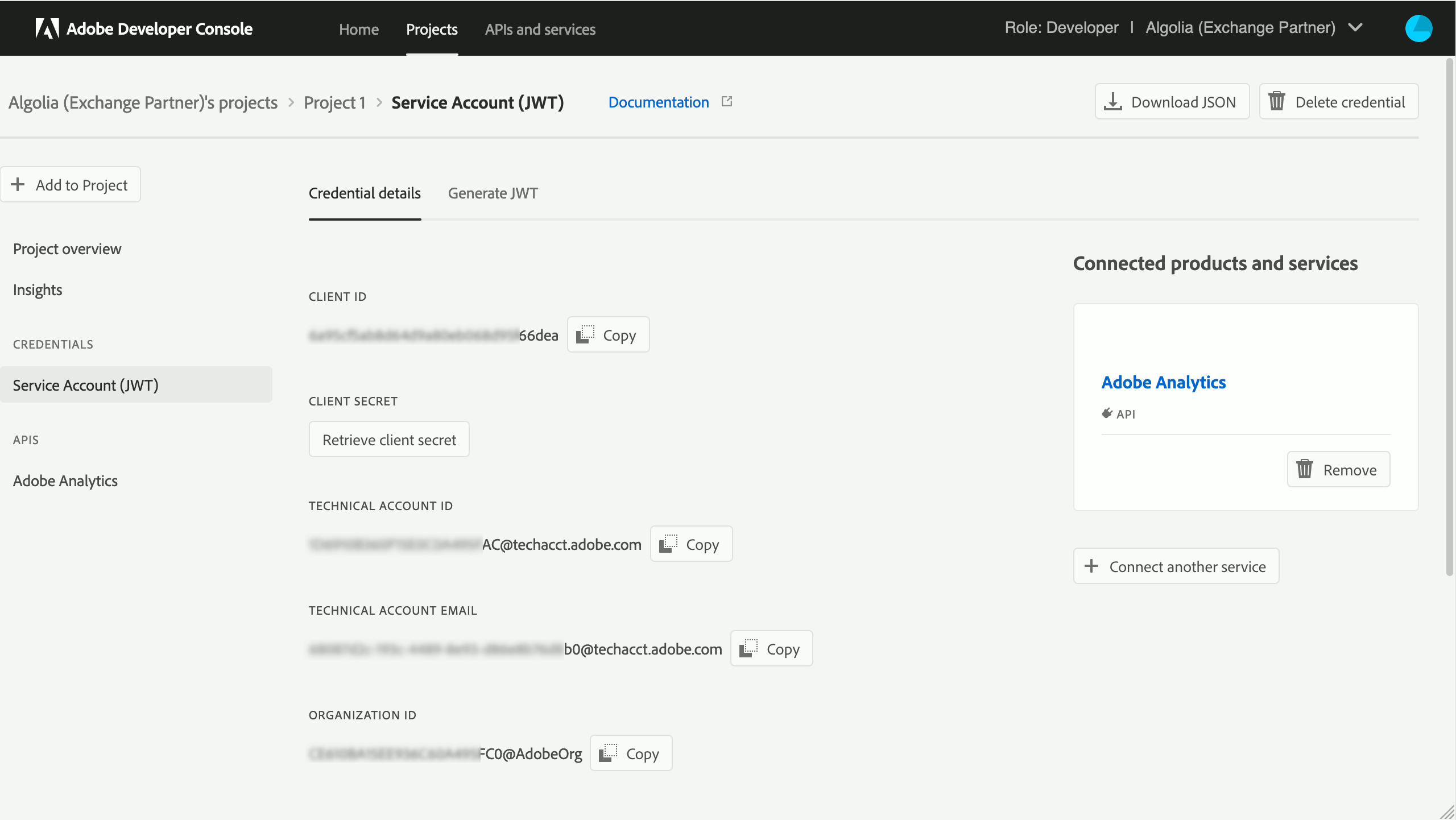Open the user profile avatar
The width and height of the screenshot is (1456, 820).
click(1418, 28)
